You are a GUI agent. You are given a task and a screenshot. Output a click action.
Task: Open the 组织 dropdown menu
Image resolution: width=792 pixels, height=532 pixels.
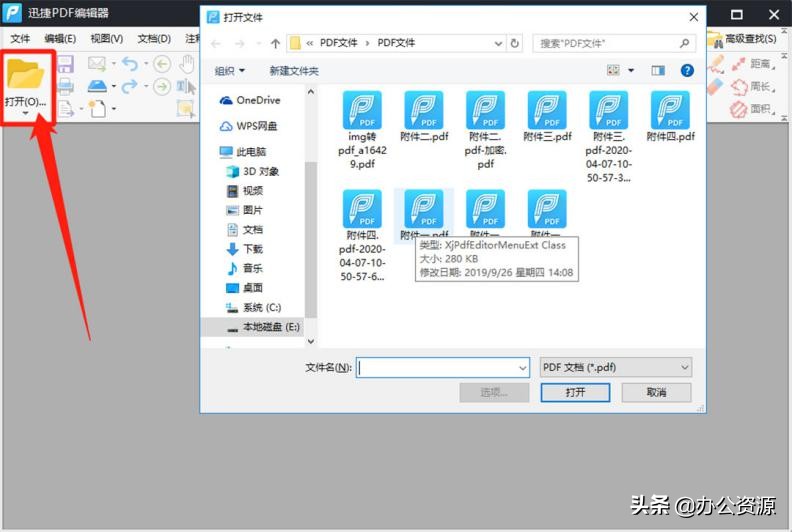coord(229,71)
